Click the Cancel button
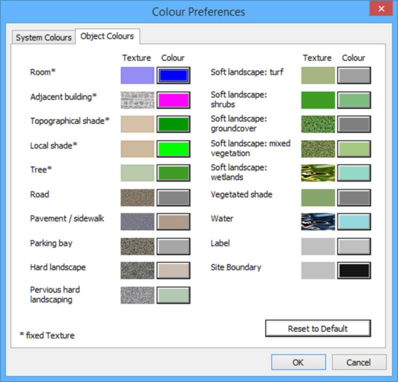398x382 pixels. point(359,362)
